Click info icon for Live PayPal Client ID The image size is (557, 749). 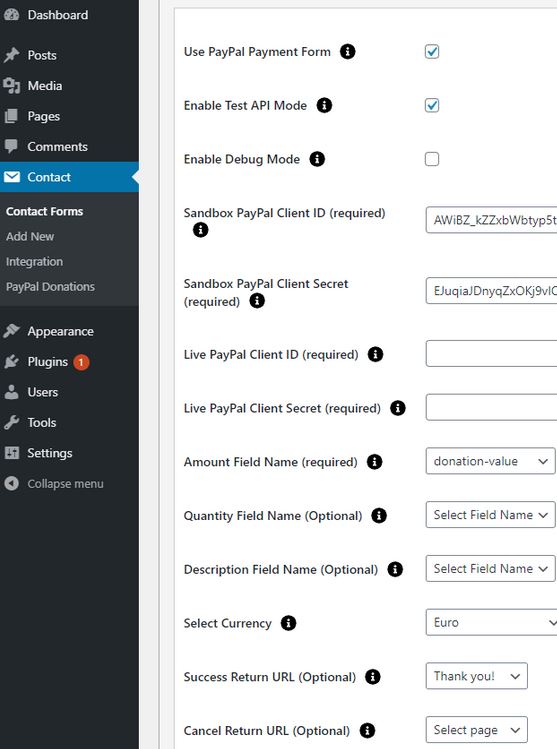(375, 354)
